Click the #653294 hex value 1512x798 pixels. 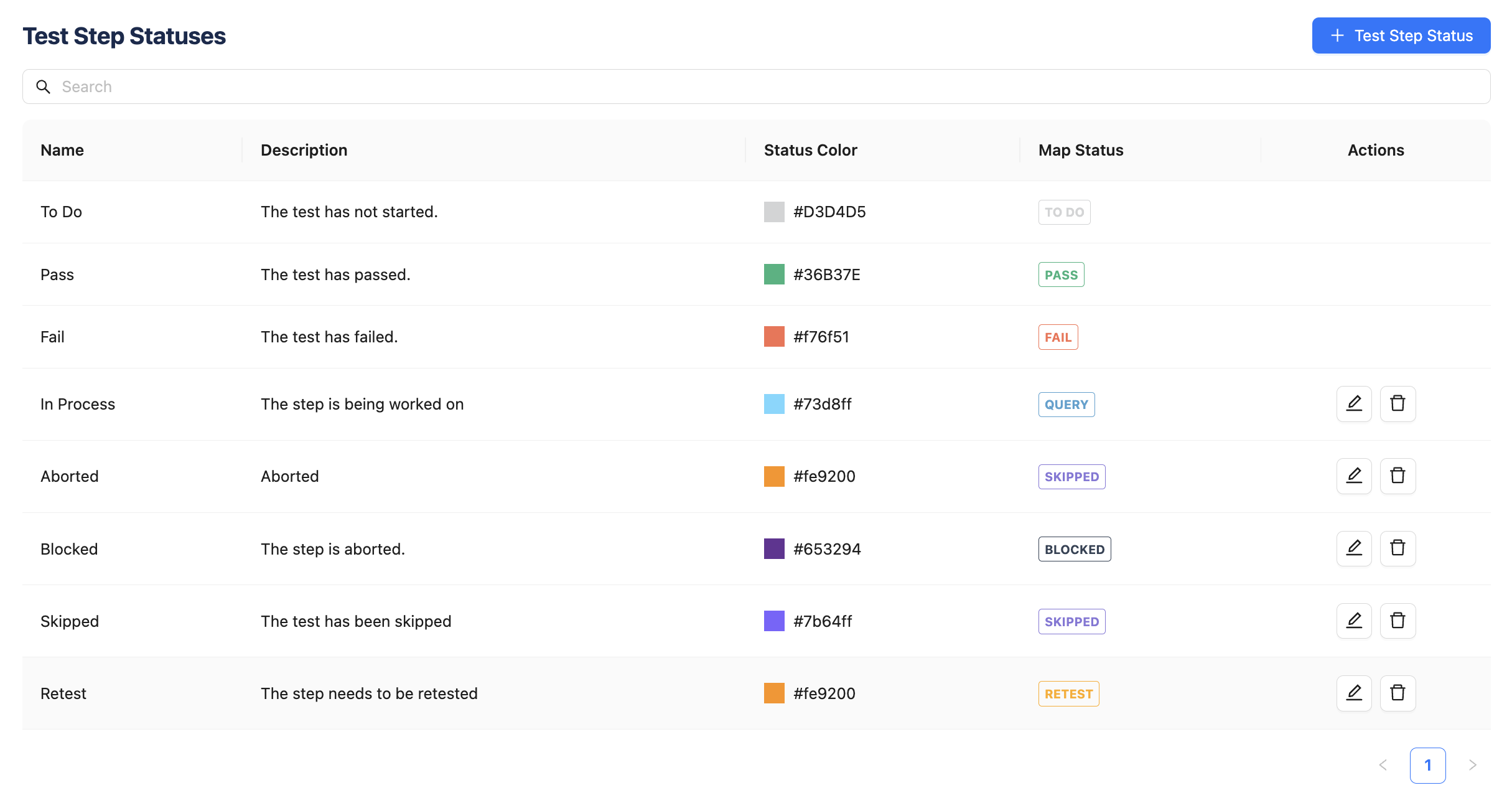click(827, 549)
